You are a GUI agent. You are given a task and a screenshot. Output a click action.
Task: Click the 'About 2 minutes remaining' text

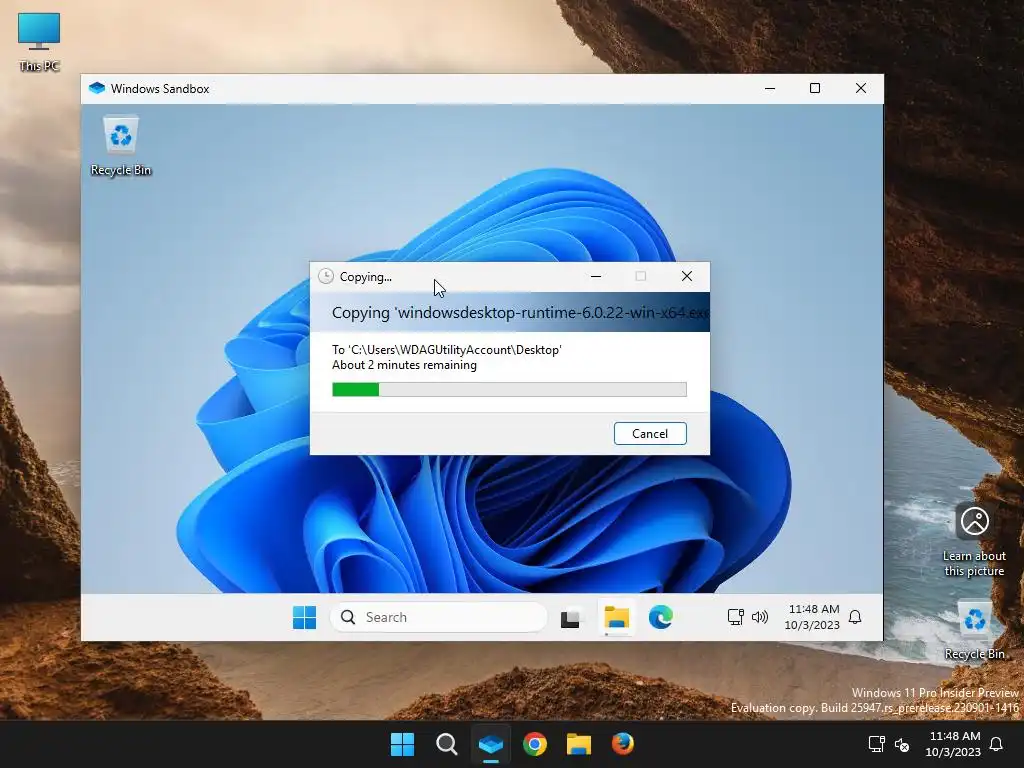coord(404,365)
